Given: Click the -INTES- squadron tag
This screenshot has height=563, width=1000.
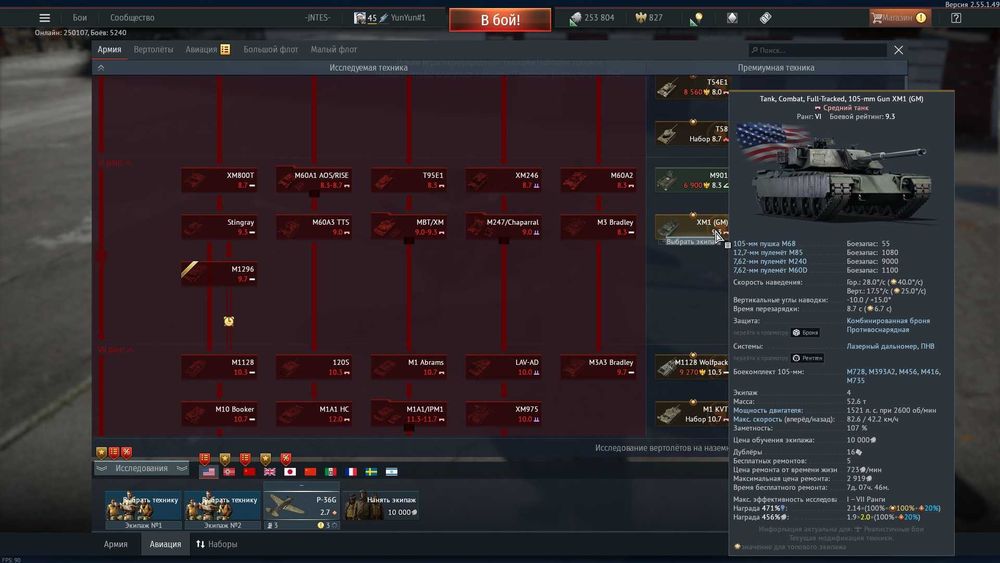Looking at the screenshot, I should pyautogui.click(x=317, y=18).
